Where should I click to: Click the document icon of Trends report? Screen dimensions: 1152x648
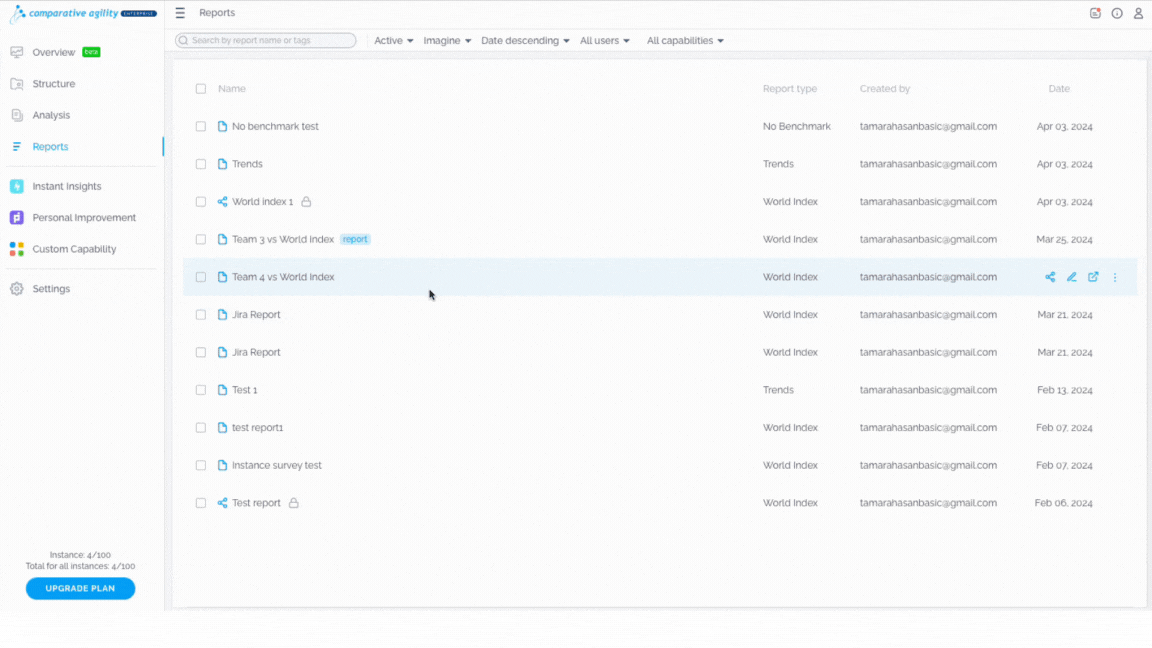pyautogui.click(x=223, y=164)
